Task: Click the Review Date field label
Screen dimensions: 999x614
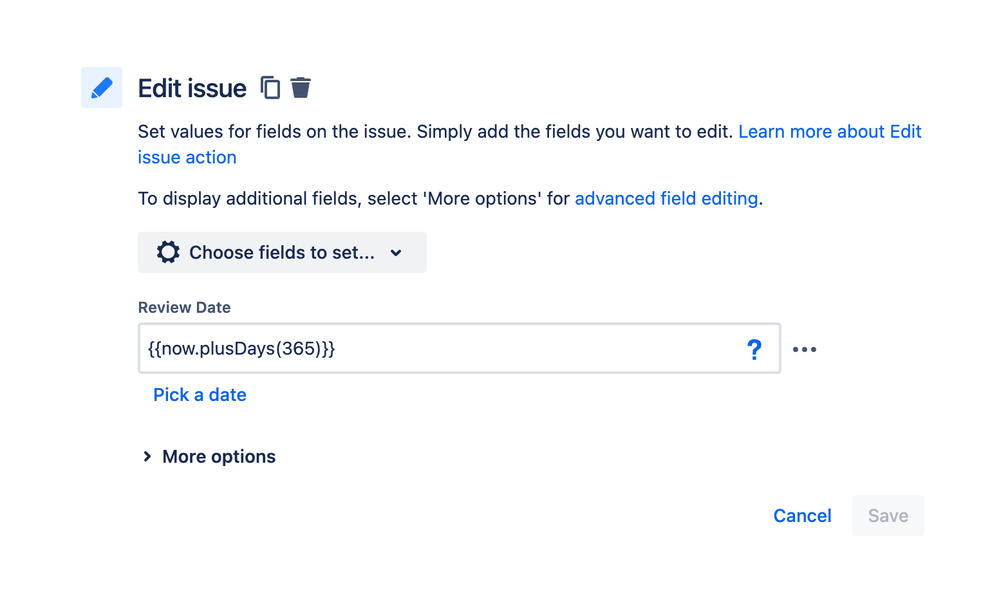Action: (x=184, y=307)
